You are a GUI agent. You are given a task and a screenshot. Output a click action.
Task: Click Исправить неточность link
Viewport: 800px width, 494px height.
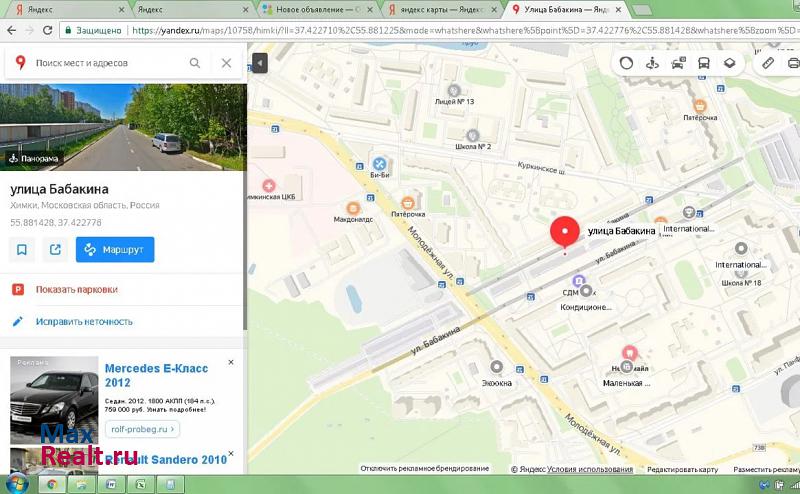click(84, 322)
